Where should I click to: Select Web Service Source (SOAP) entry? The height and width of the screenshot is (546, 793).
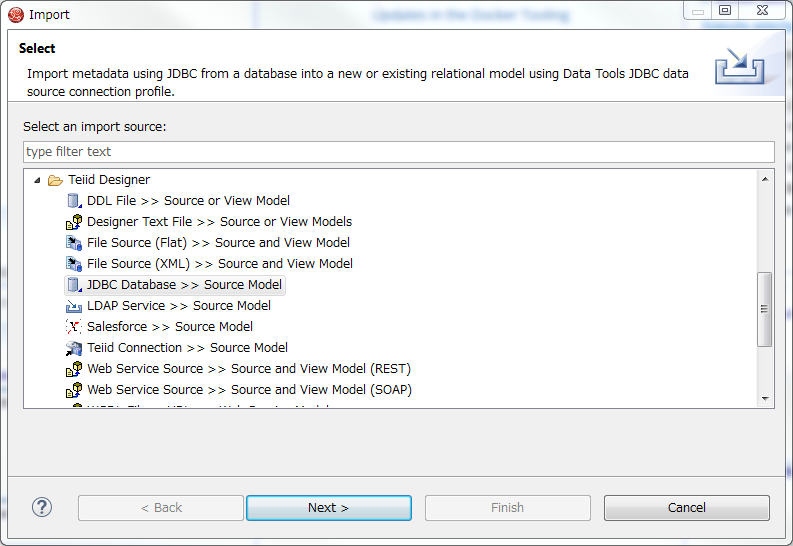point(249,390)
